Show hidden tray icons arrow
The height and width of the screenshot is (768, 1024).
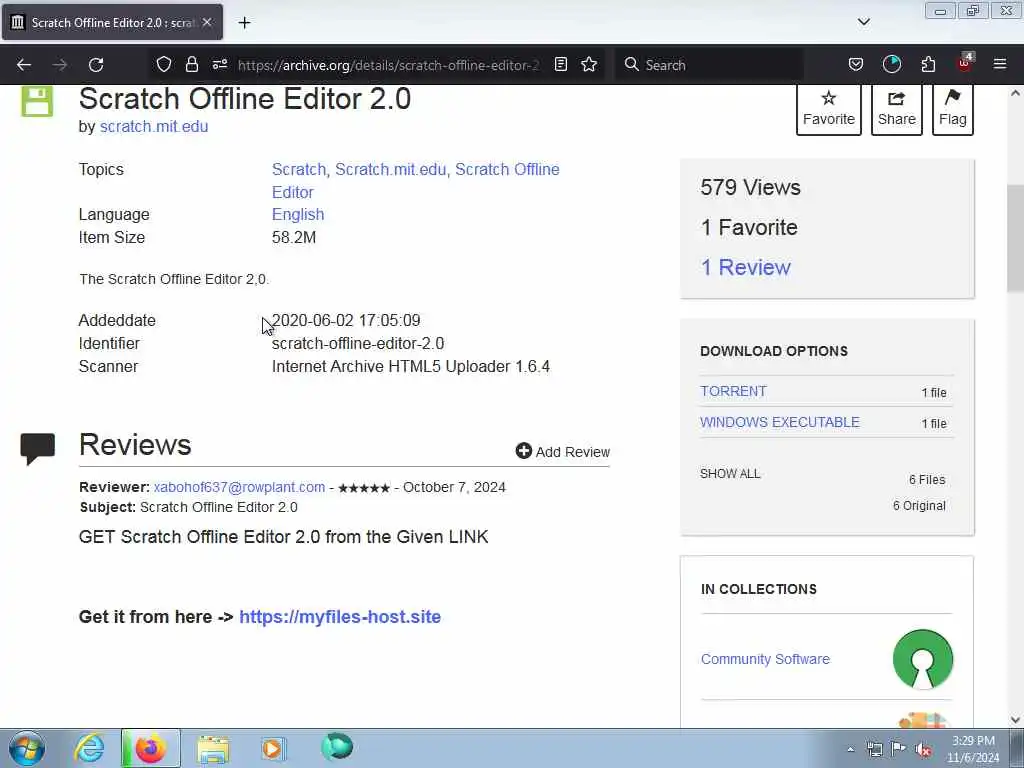click(x=850, y=750)
